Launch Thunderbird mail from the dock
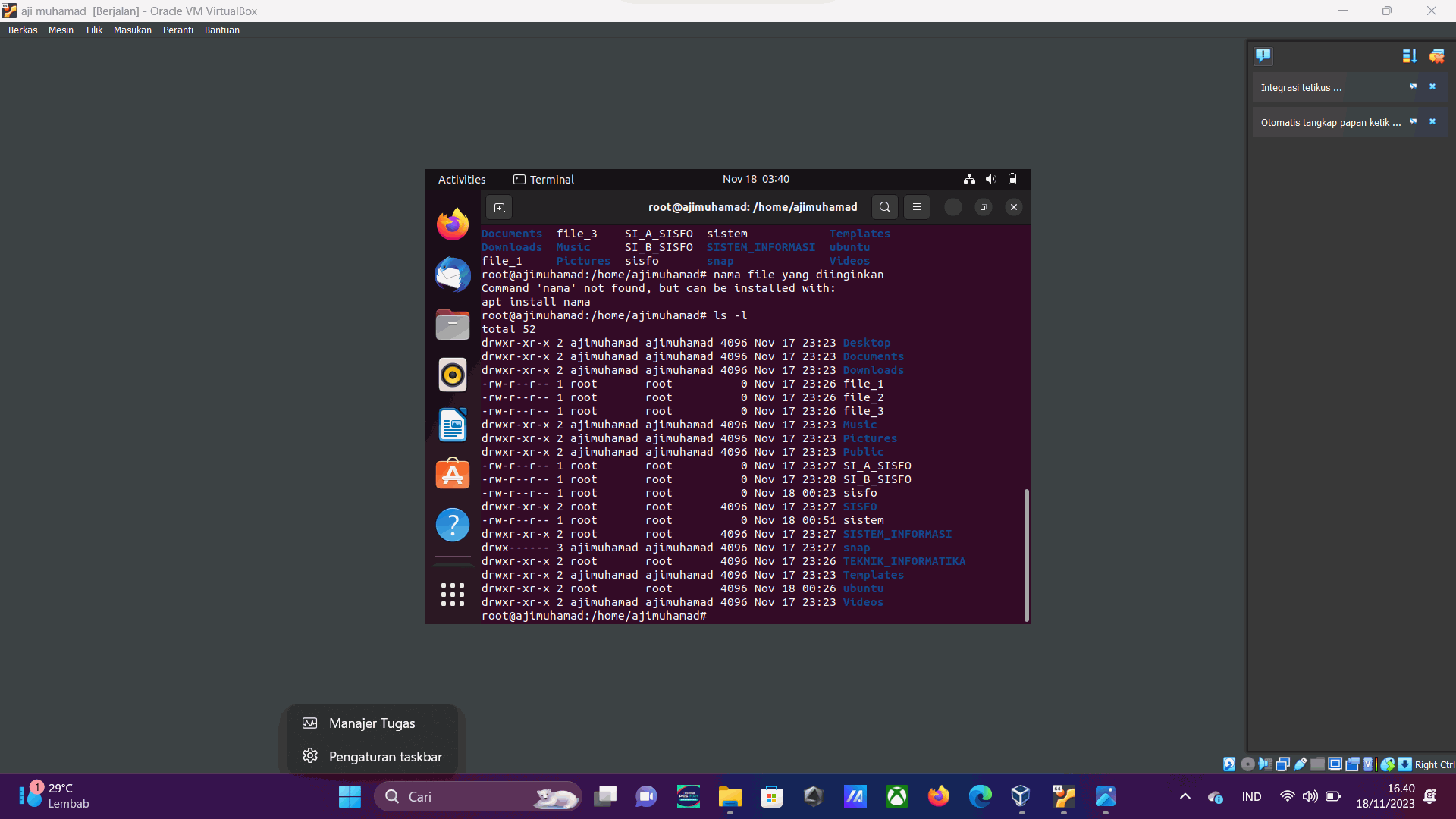The image size is (1456, 819). tap(453, 274)
